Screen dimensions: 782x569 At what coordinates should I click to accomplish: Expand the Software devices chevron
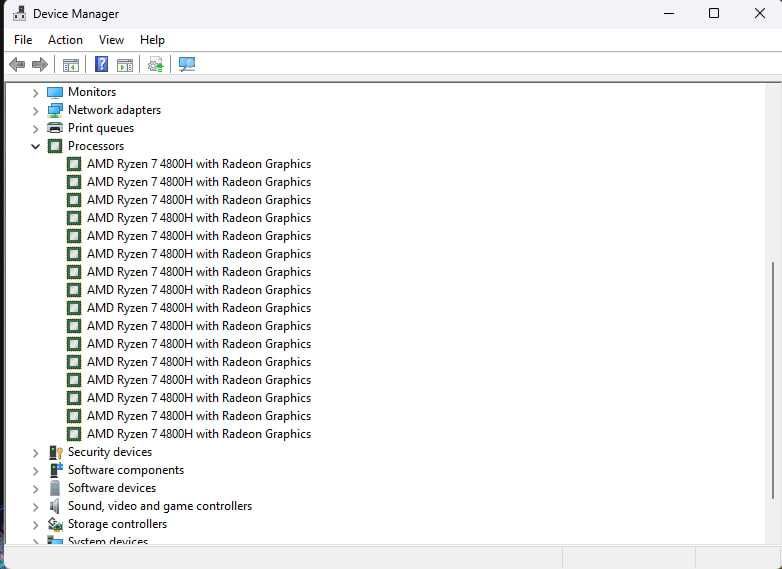pyautogui.click(x=35, y=489)
